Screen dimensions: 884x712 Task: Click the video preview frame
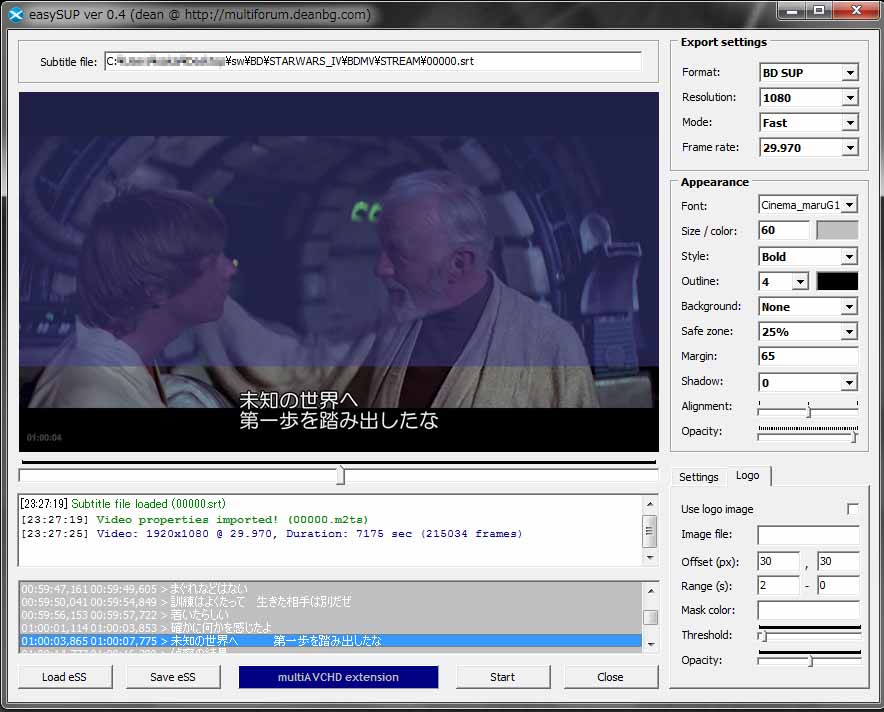(339, 272)
